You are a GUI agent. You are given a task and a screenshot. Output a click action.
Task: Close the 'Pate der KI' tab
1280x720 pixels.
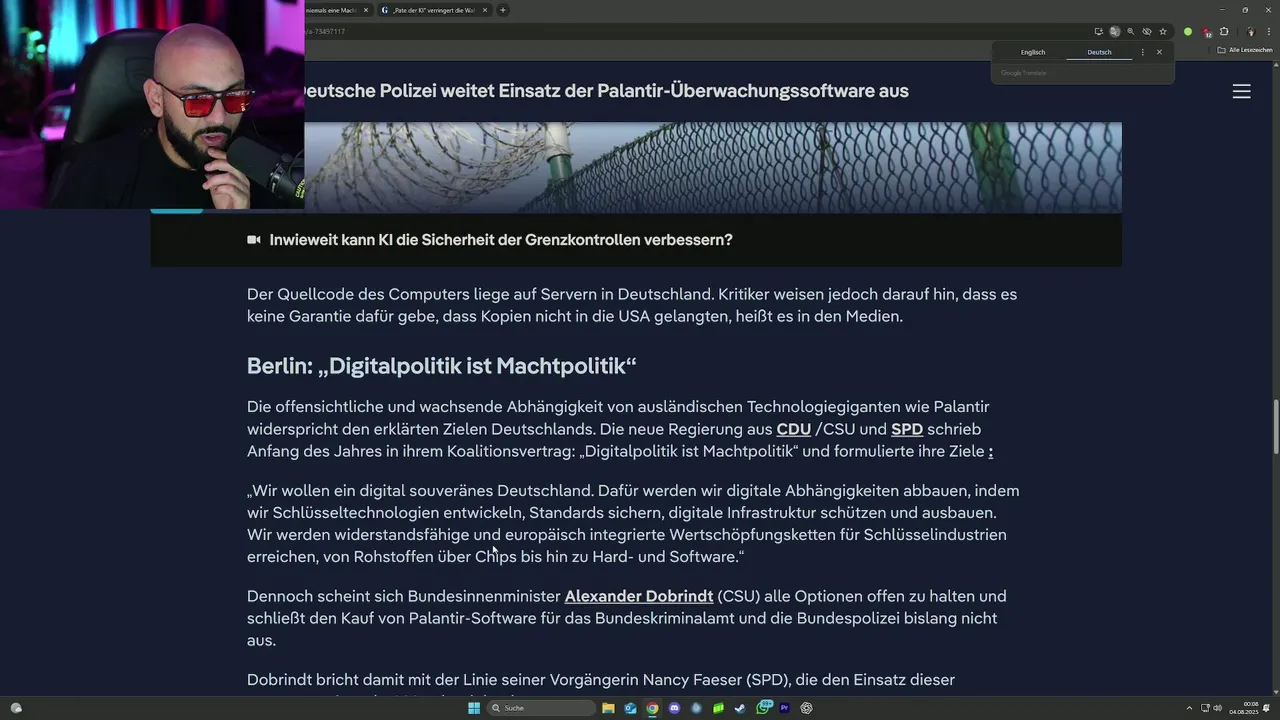coord(486,10)
